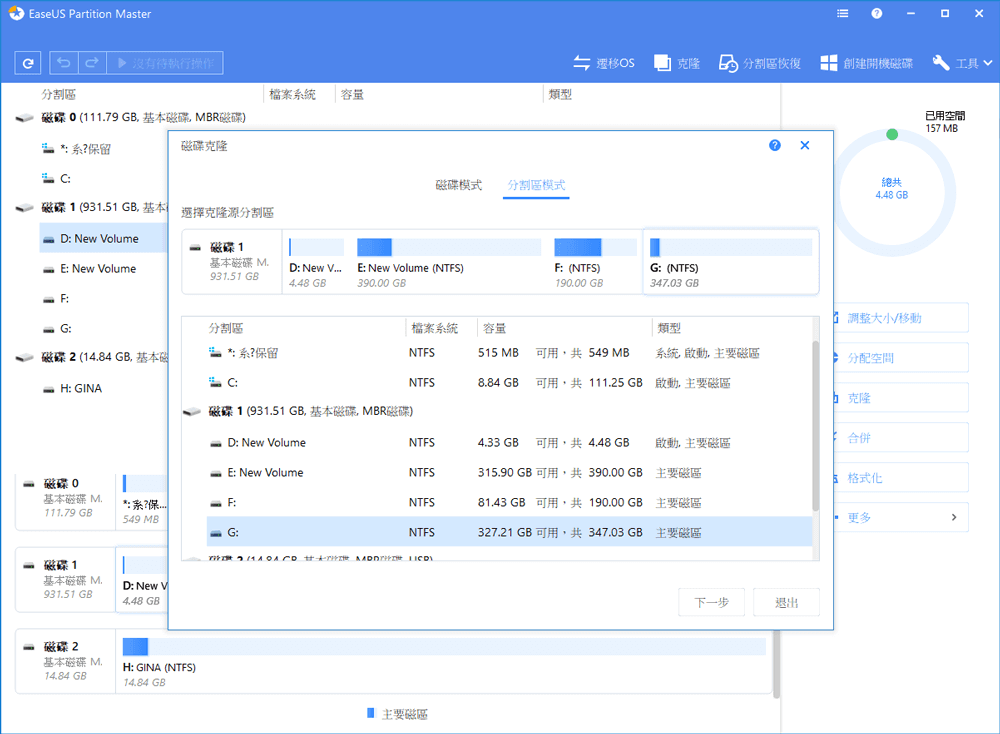Click the 主要磁區 legend swatch
This screenshot has height=734, width=1000.
point(371,713)
